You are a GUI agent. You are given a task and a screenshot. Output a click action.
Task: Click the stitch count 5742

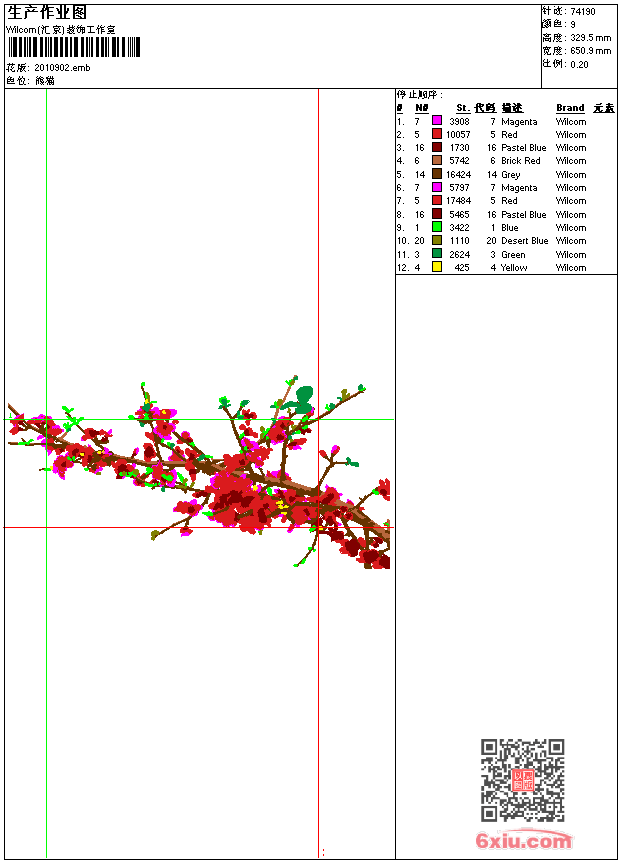click(x=459, y=161)
